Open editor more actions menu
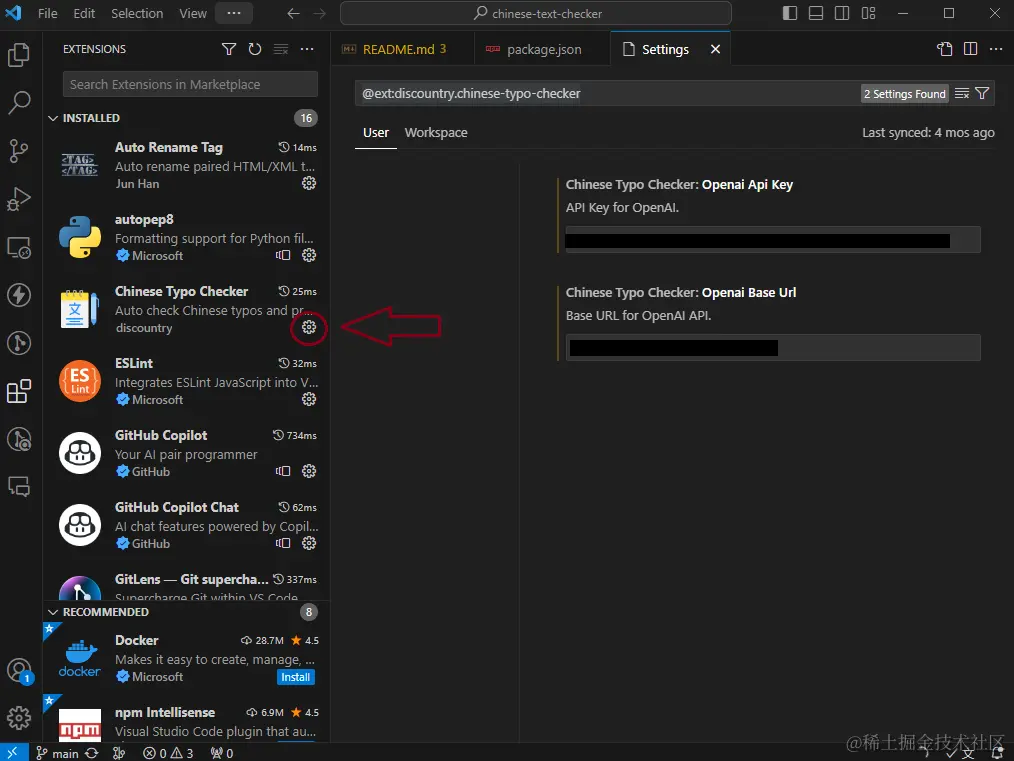The image size is (1014, 761). [x=996, y=49]
